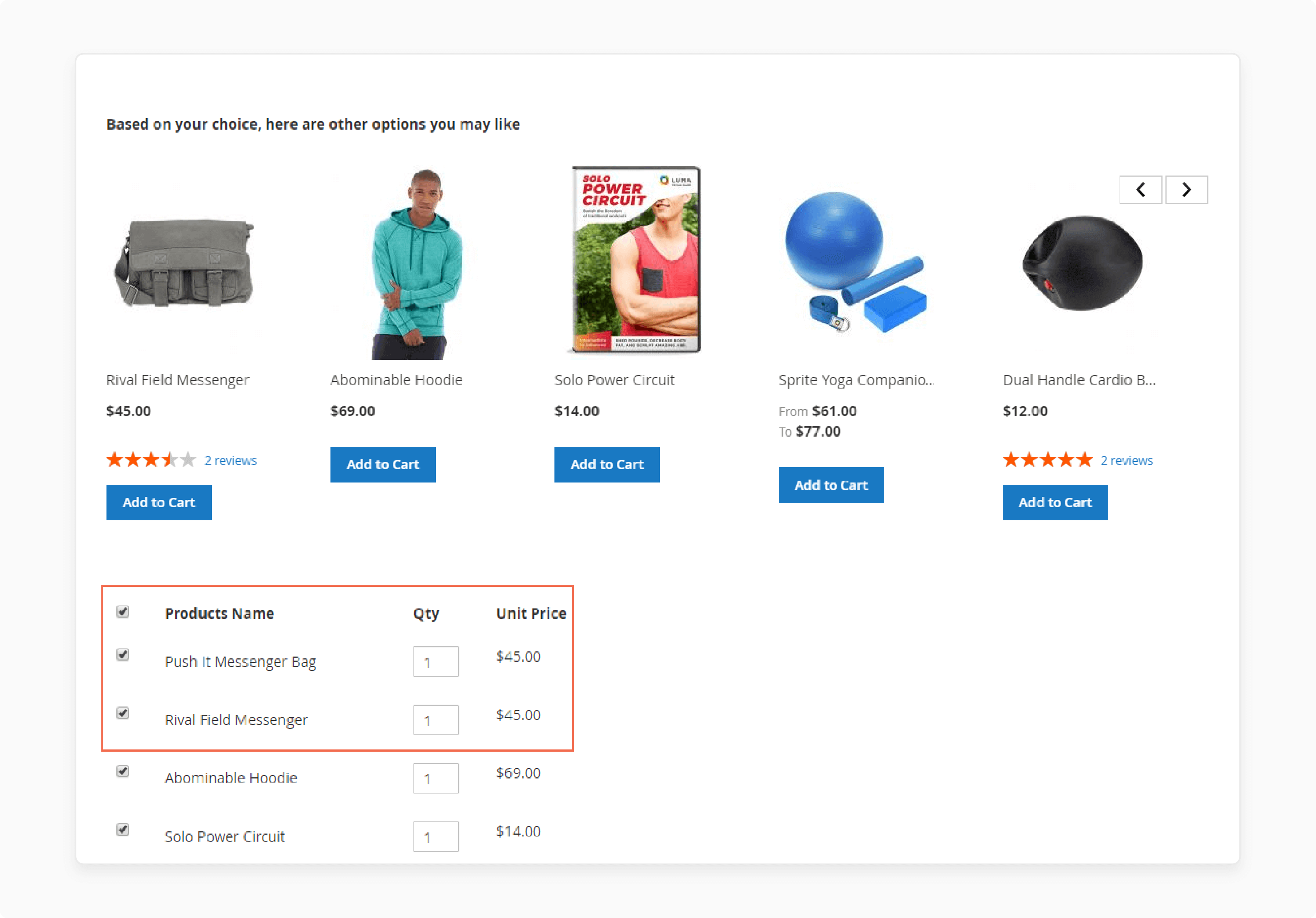Click Add to Cart for Abominable Hoodie
1316x918 pixels.
point(383,464)
